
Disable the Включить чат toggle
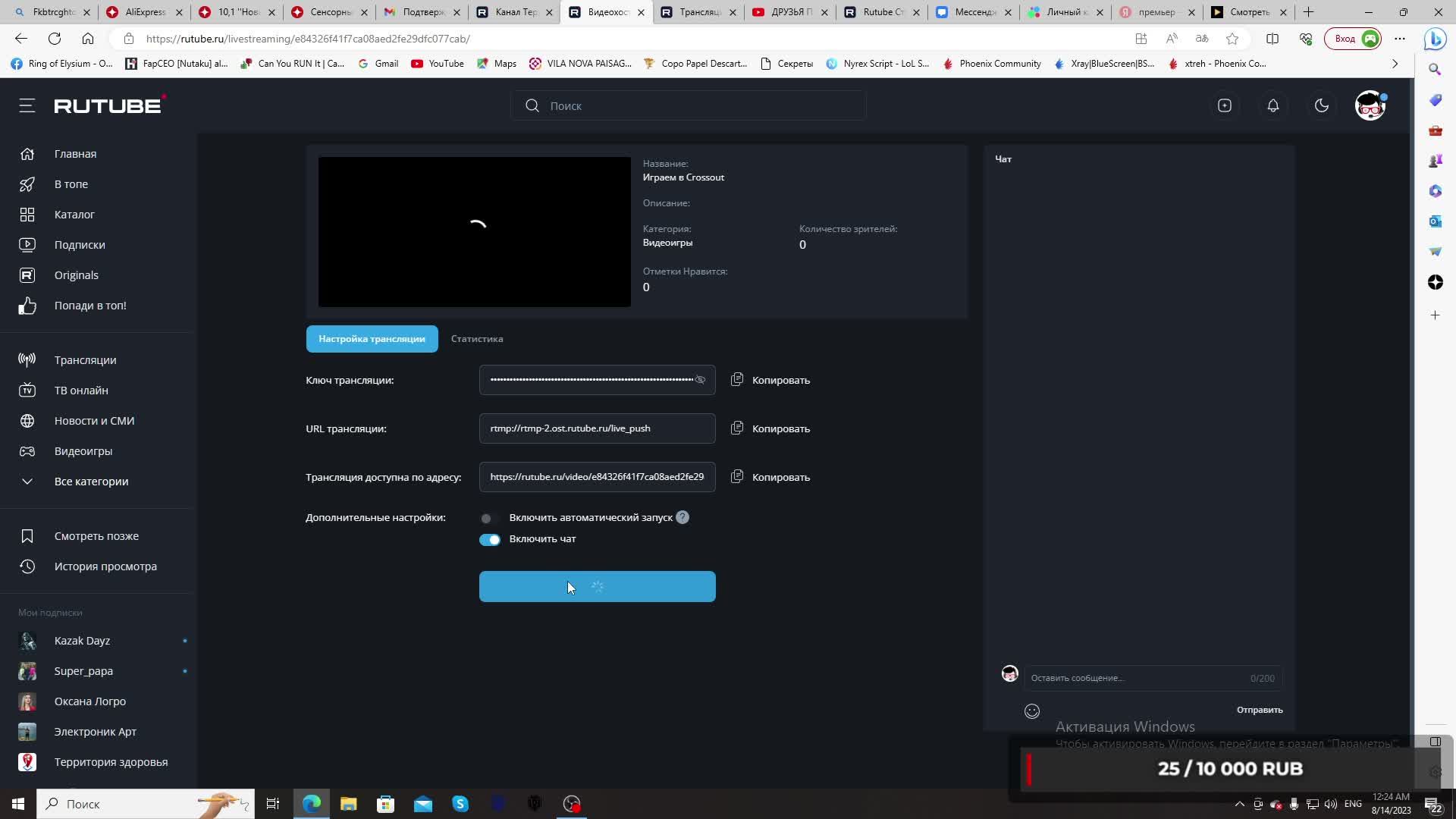point(490,539)
